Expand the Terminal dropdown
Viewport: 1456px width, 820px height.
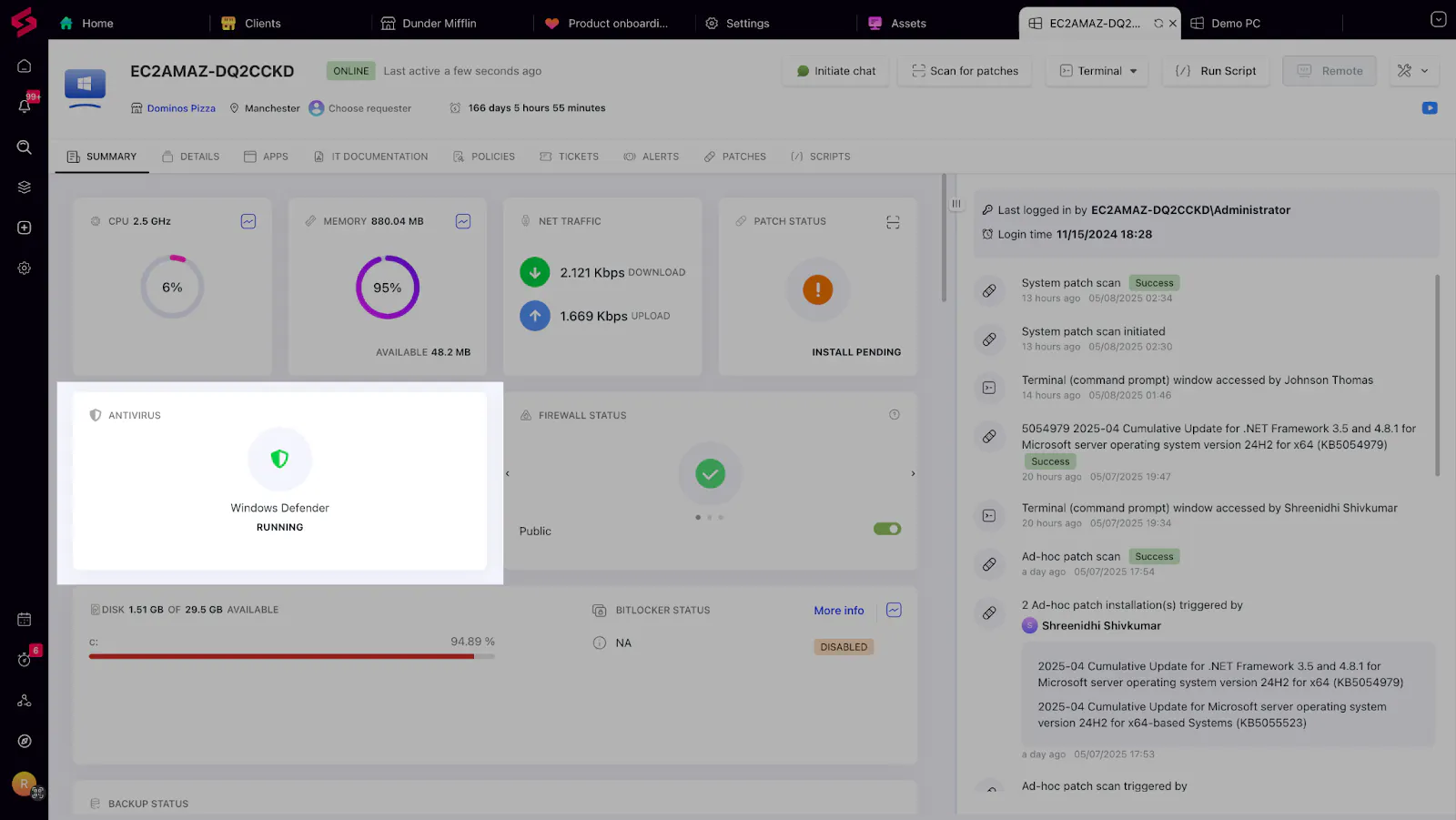coord(1133,71)
